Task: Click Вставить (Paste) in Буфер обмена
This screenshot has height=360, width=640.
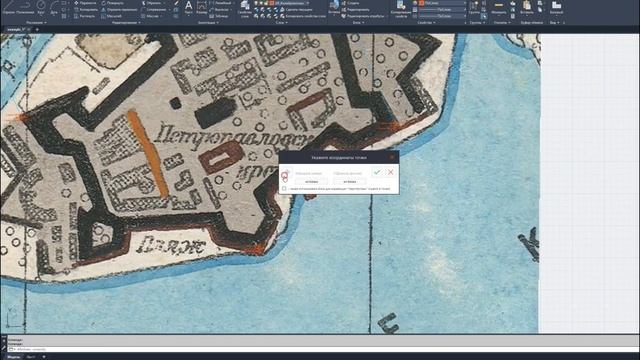Action: [527, 7]
